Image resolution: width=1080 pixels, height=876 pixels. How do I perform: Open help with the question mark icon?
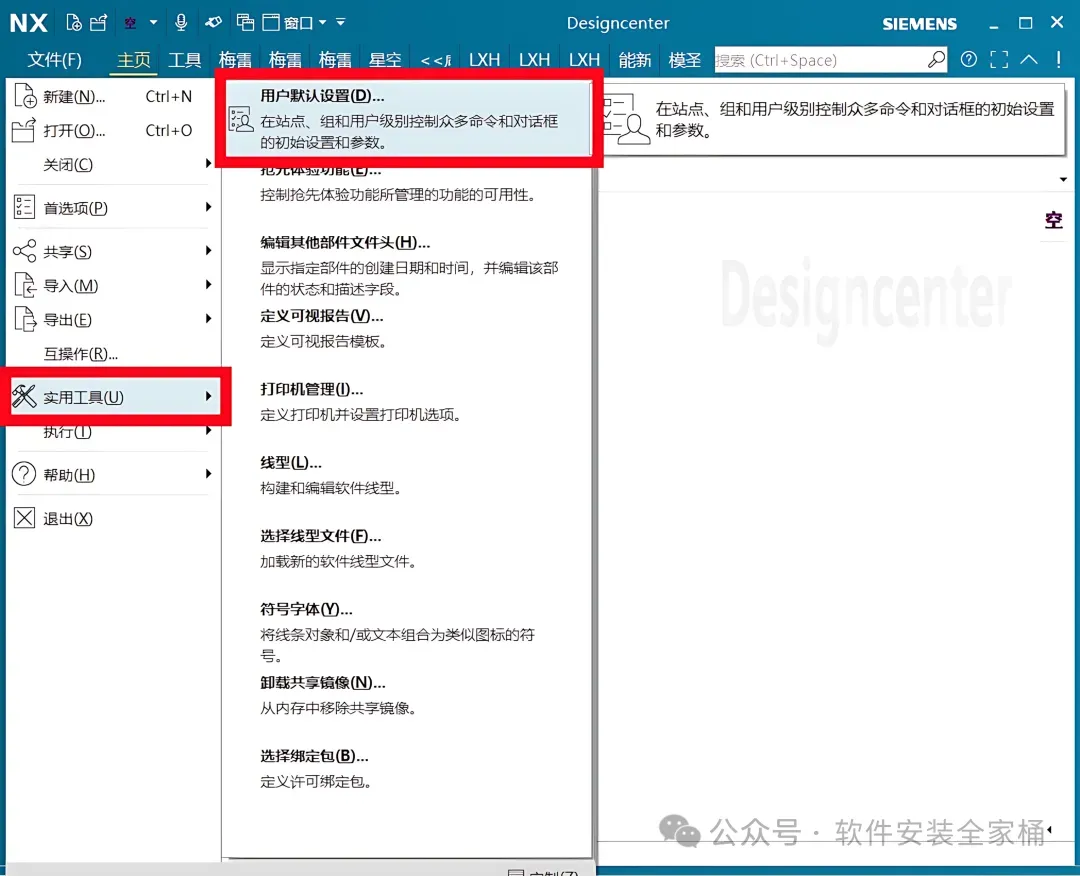pos(968,59)
